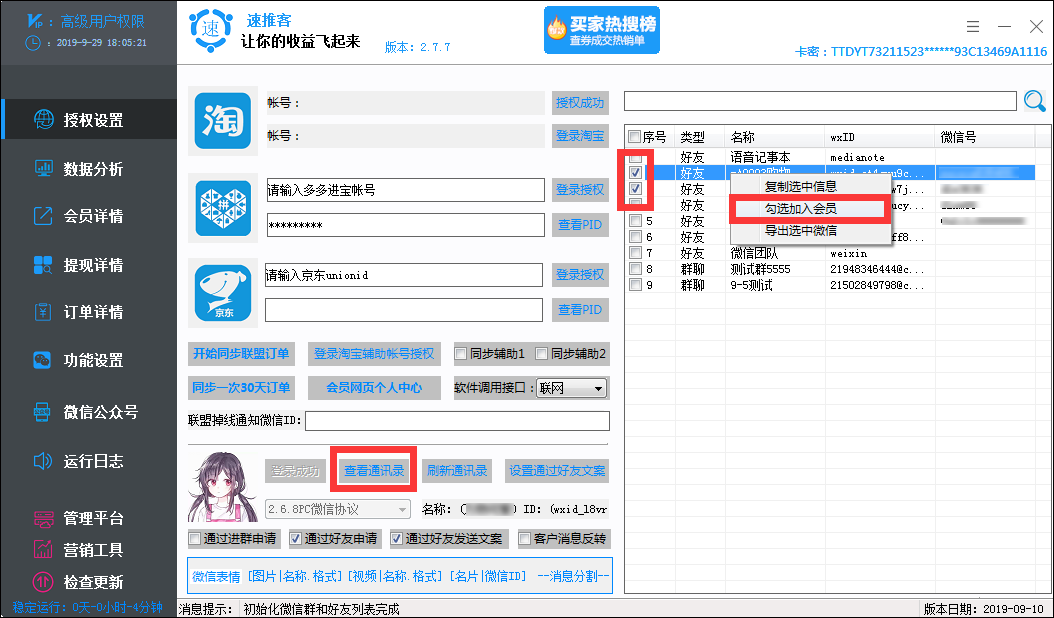Click the [视频|名称.格式] format link
The width and height of the screenshot is (1054, 618).
(395, 576)
